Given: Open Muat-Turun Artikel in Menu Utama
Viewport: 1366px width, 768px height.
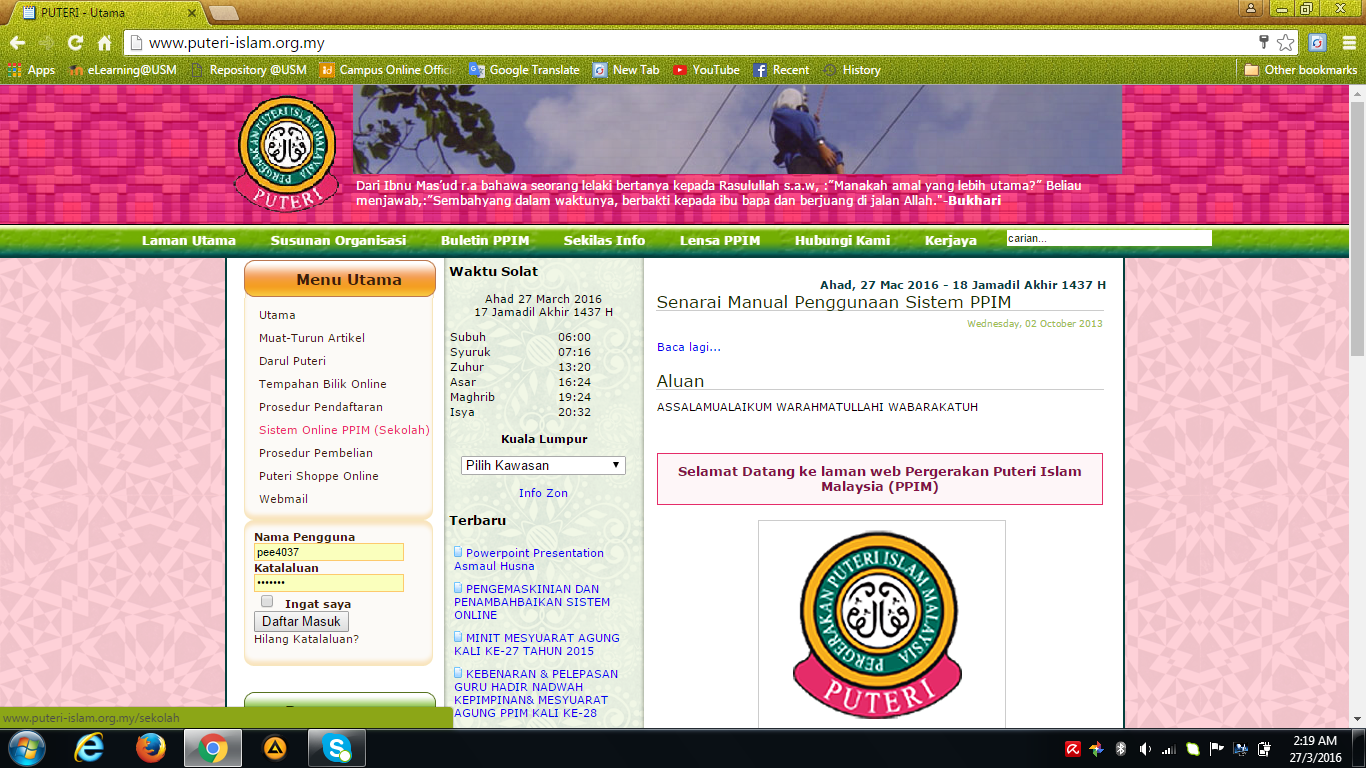Looking at the screenshot, I should click(312, 338).
